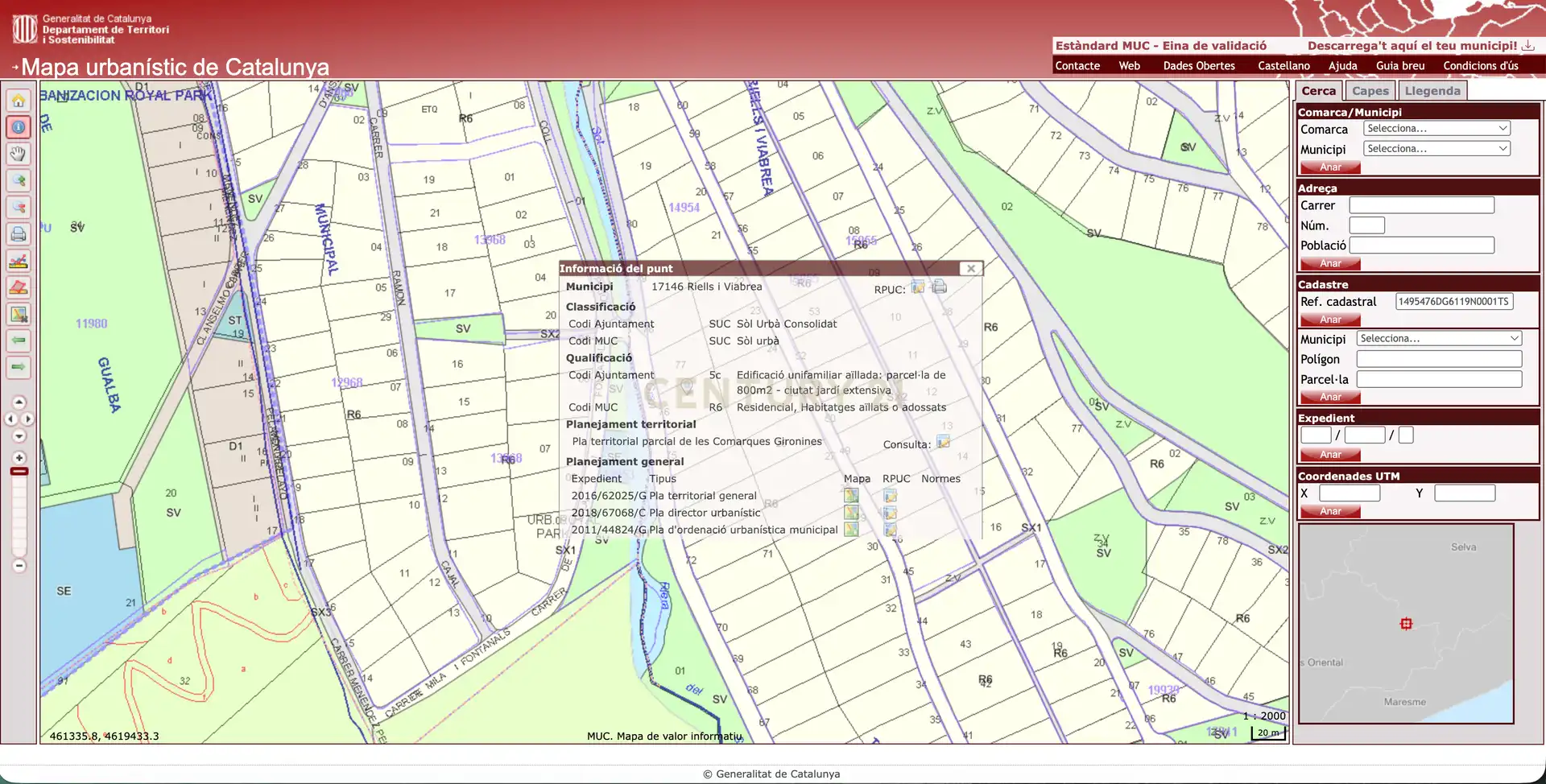Switch to the Capes tab
1546x784 pixels.
(1370, 91)
